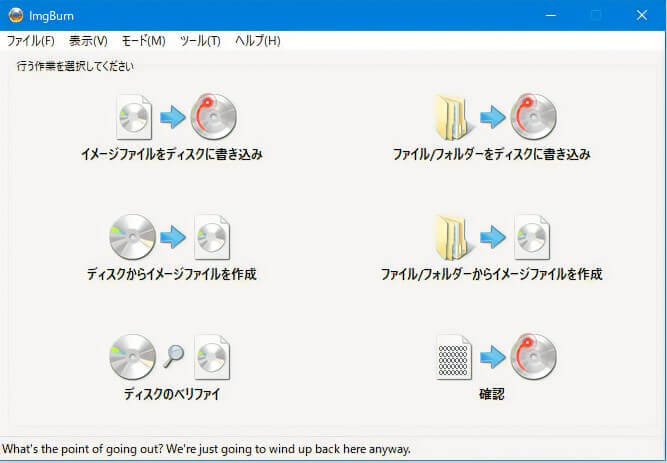Viewport: 667px width, 463px height.
Task: Open the ファイル(F) menu
Action: click(x=31, y=41)
